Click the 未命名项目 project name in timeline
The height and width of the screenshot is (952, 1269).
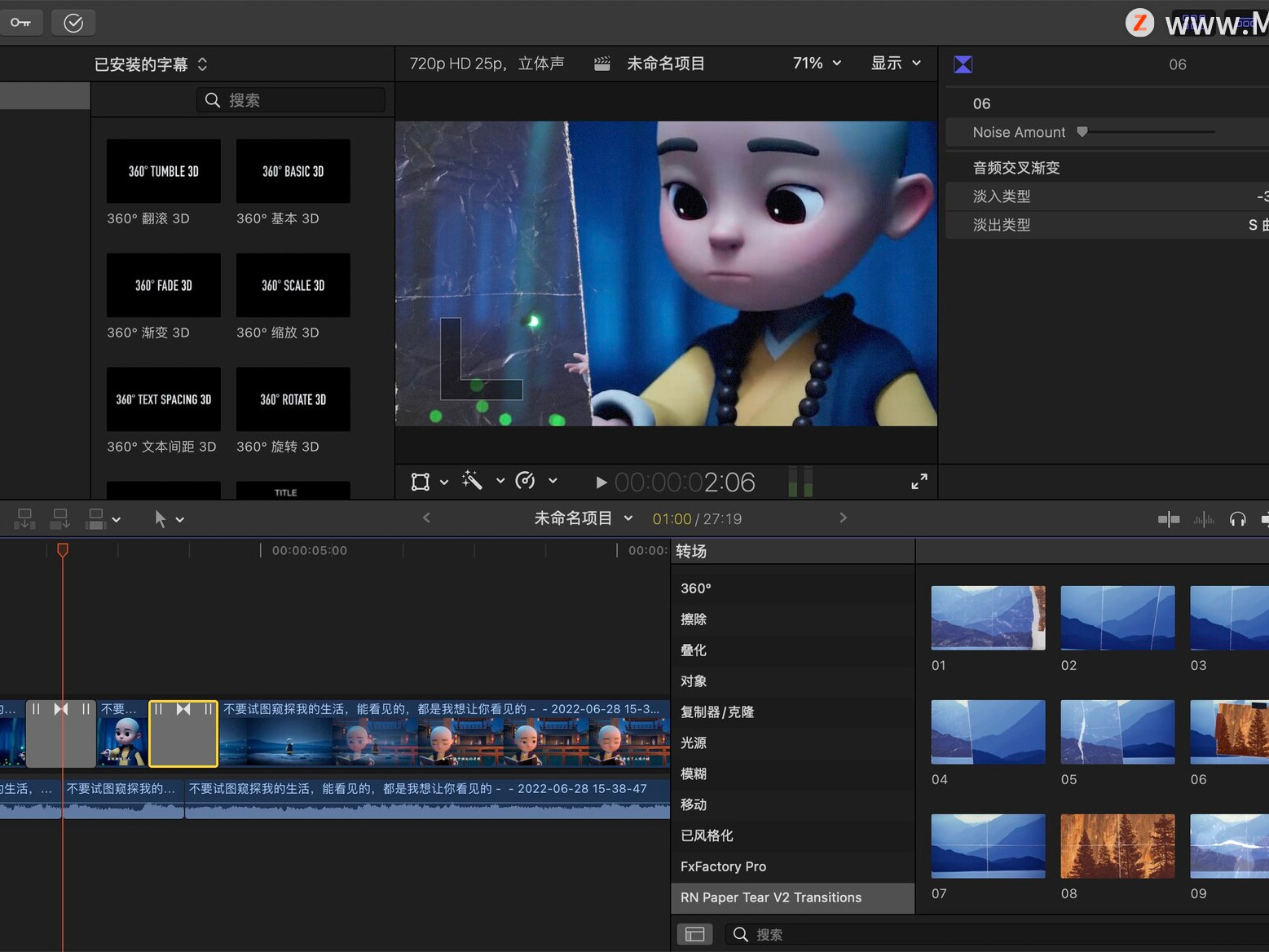click(x=574, y=518)
